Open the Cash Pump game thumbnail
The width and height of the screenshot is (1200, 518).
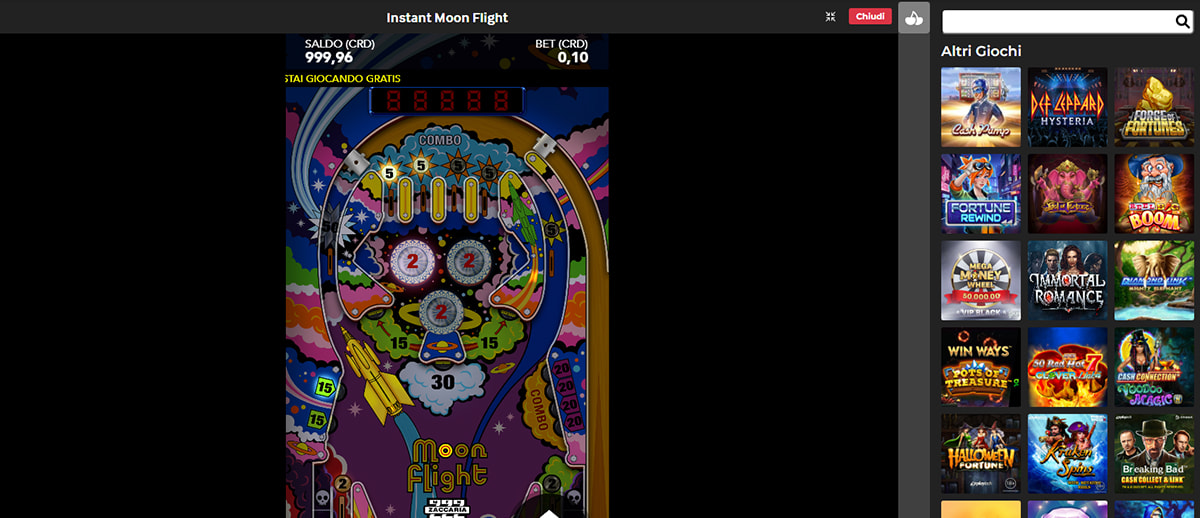(981, 107)
